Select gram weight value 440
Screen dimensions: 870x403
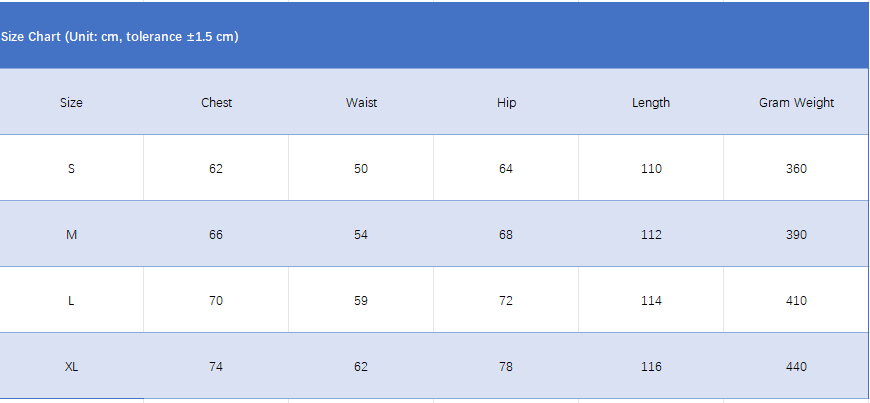coord(796,367)
